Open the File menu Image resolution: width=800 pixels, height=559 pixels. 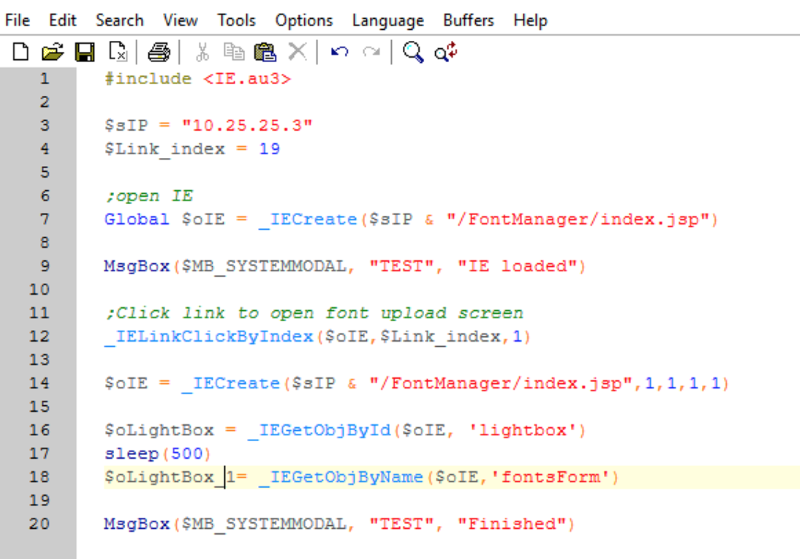coord(17,20)
